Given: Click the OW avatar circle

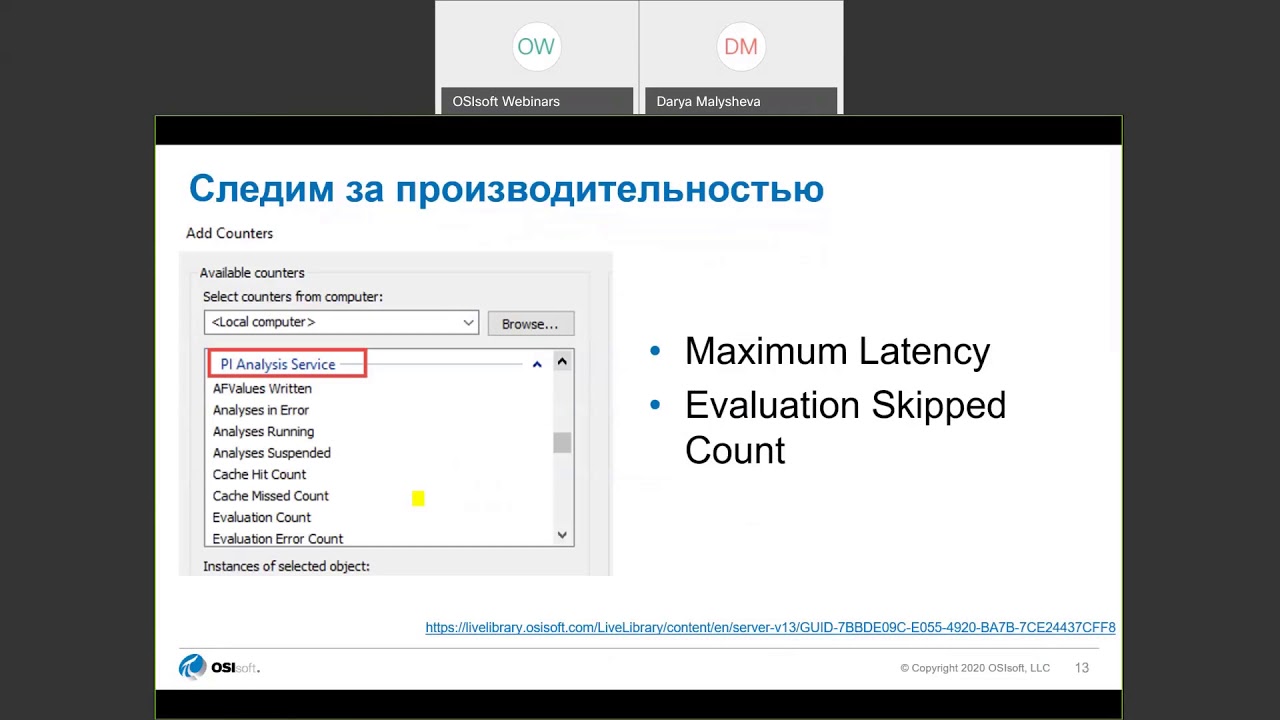Looking at the screenshot, I should coord(535,47).
